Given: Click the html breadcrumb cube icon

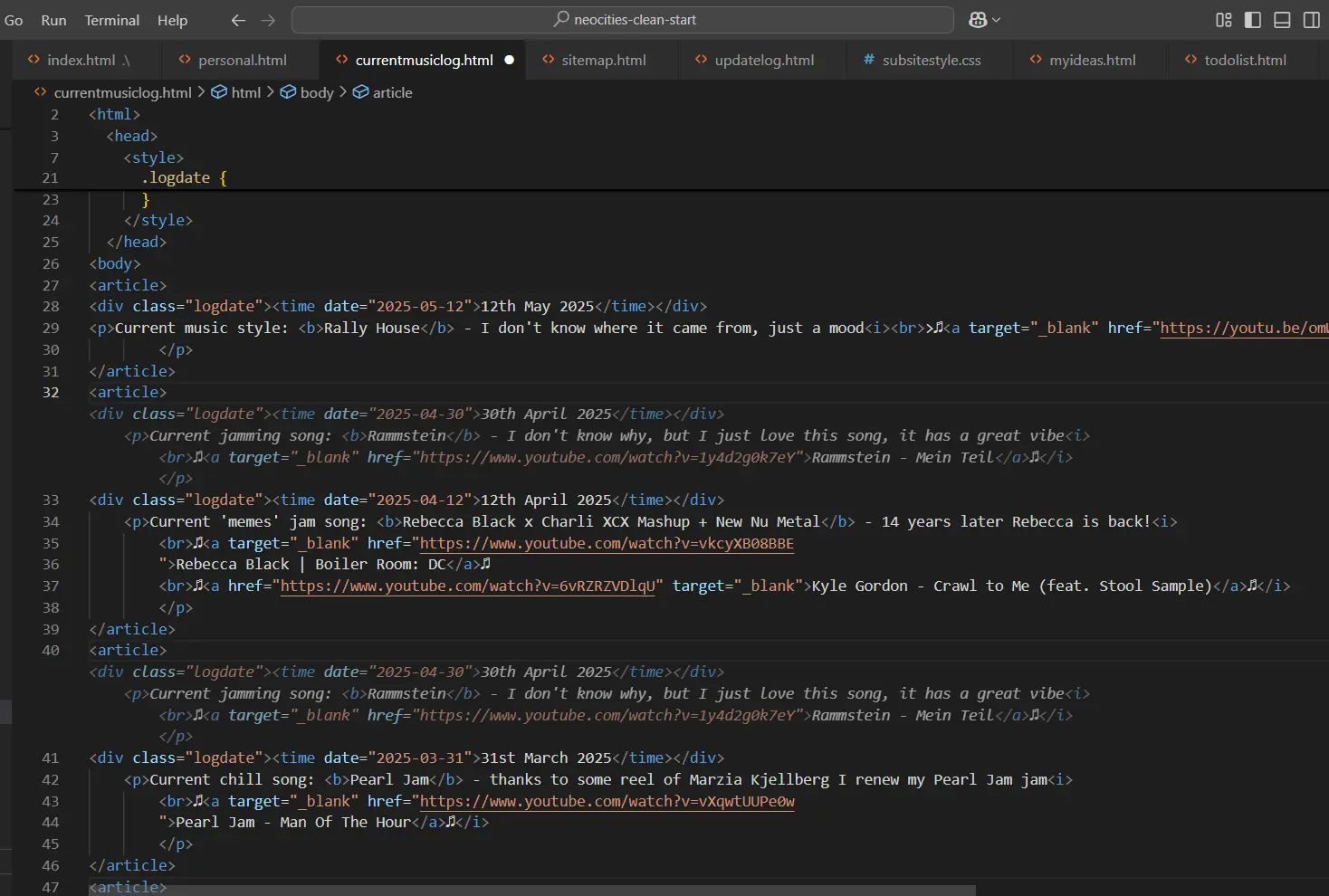Looking at the screenshot, I should click(x=219, y=92).
